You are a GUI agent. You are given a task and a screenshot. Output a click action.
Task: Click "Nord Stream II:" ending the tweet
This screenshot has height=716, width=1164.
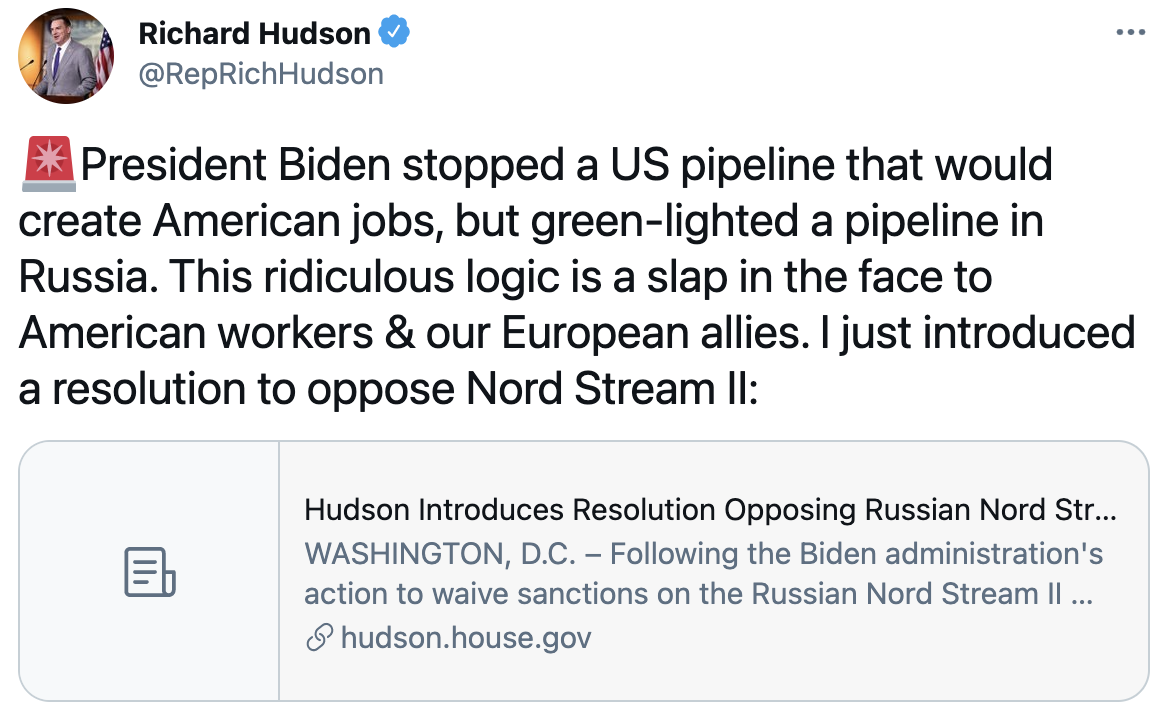coord(613,389)
